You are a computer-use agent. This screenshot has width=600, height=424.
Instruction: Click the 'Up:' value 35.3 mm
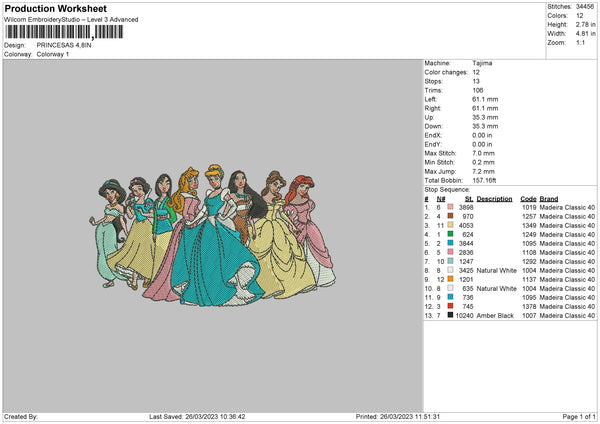pyautogui.click(x=485, y=117)
